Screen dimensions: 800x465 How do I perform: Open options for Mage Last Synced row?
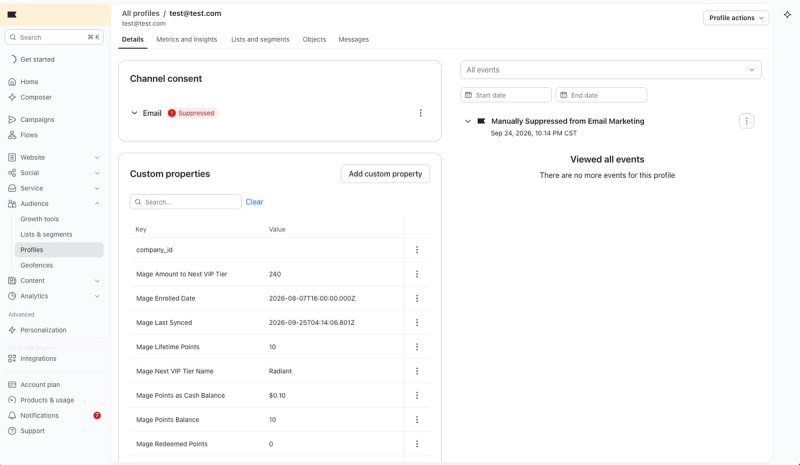[x=417, y=323]
